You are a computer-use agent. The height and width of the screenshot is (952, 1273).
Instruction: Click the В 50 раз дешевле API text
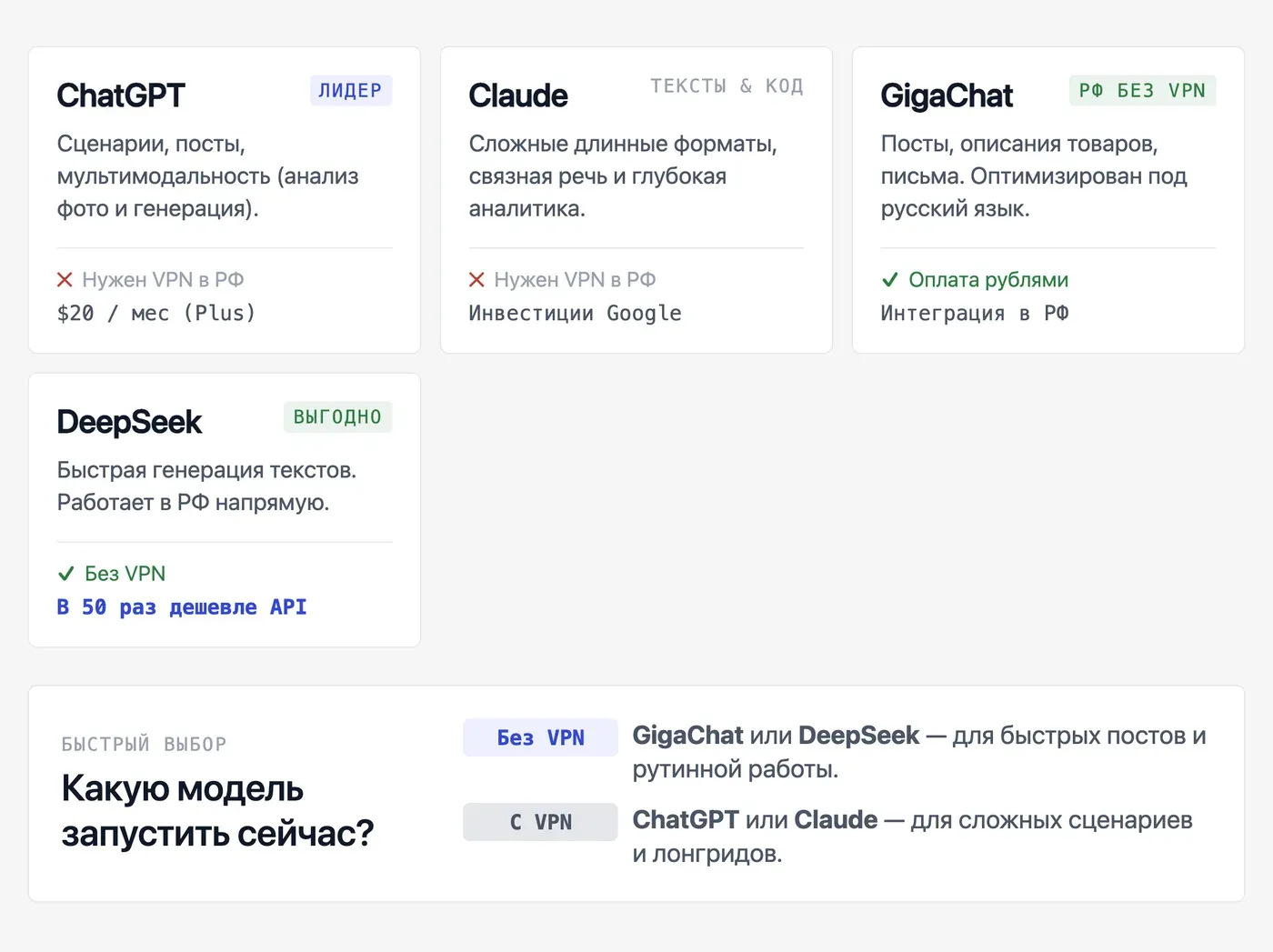[x=182, y=606]
